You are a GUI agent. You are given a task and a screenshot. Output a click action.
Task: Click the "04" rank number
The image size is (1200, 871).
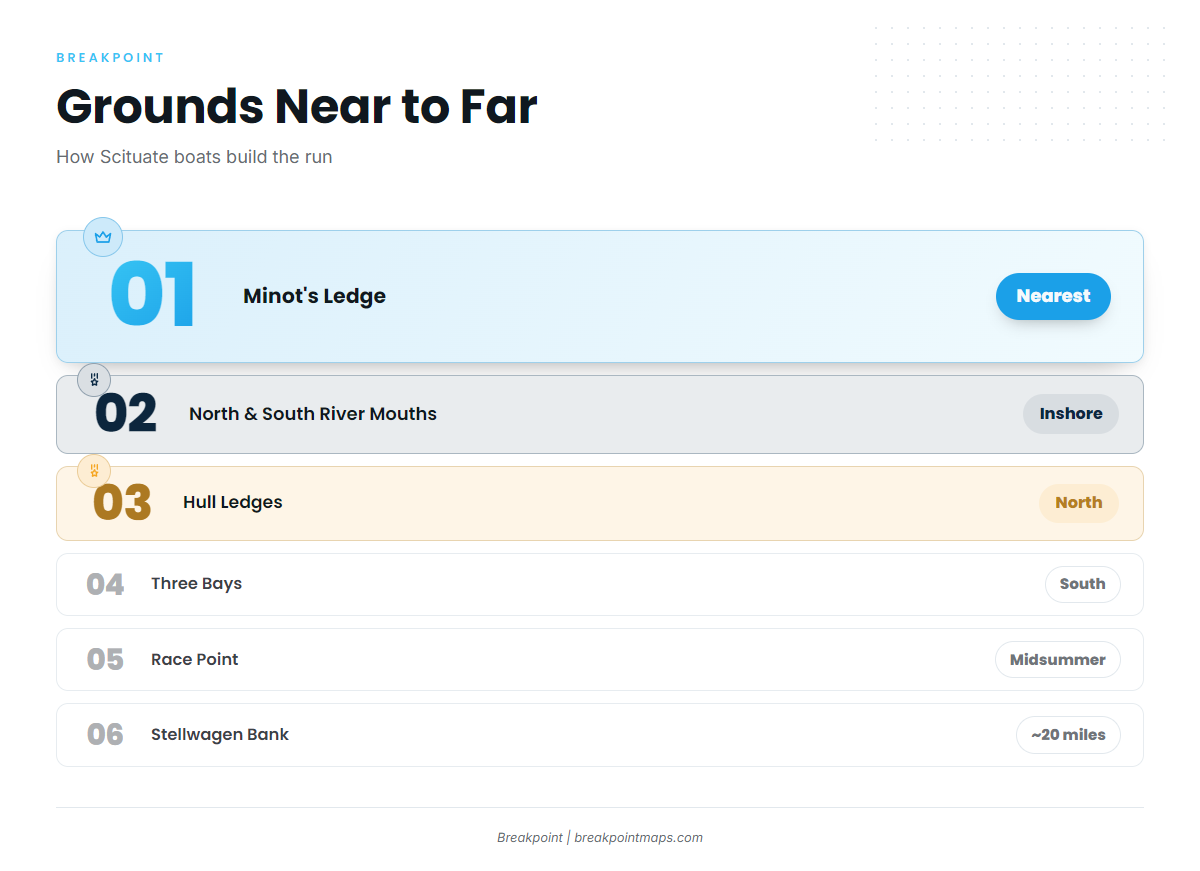coord(105,584)
